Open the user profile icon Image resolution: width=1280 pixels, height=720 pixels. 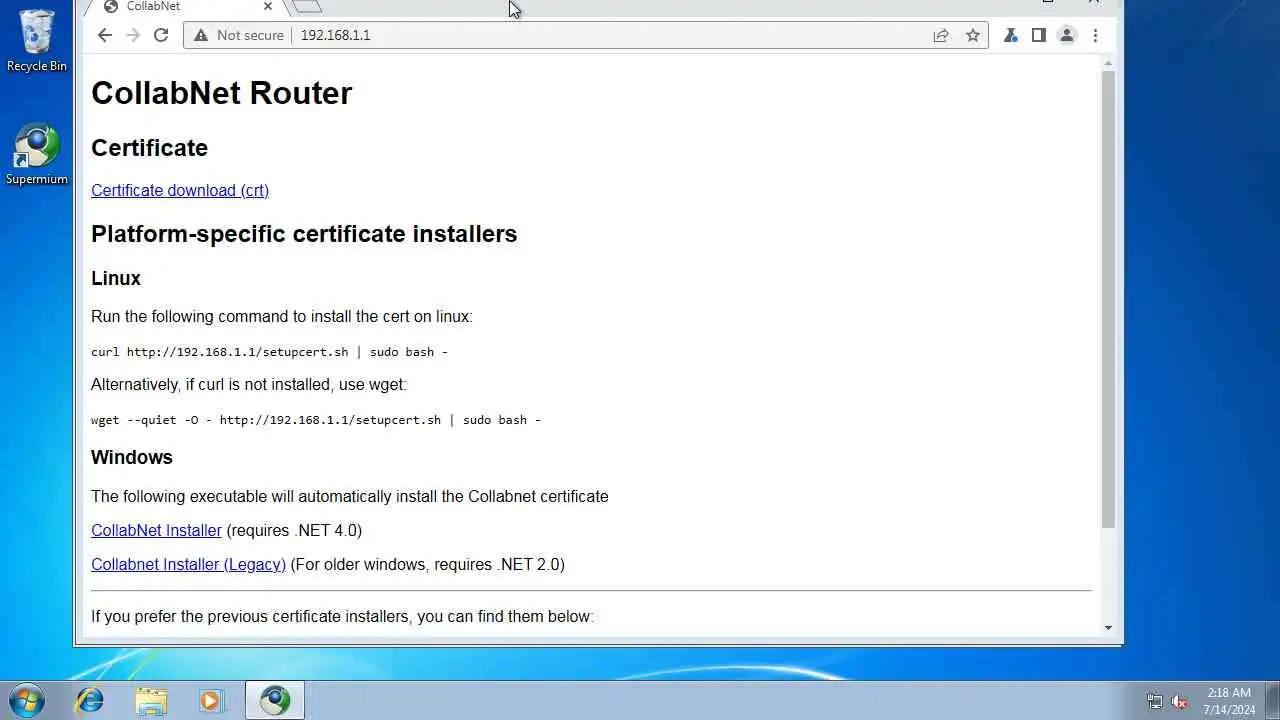(1067, 35)
